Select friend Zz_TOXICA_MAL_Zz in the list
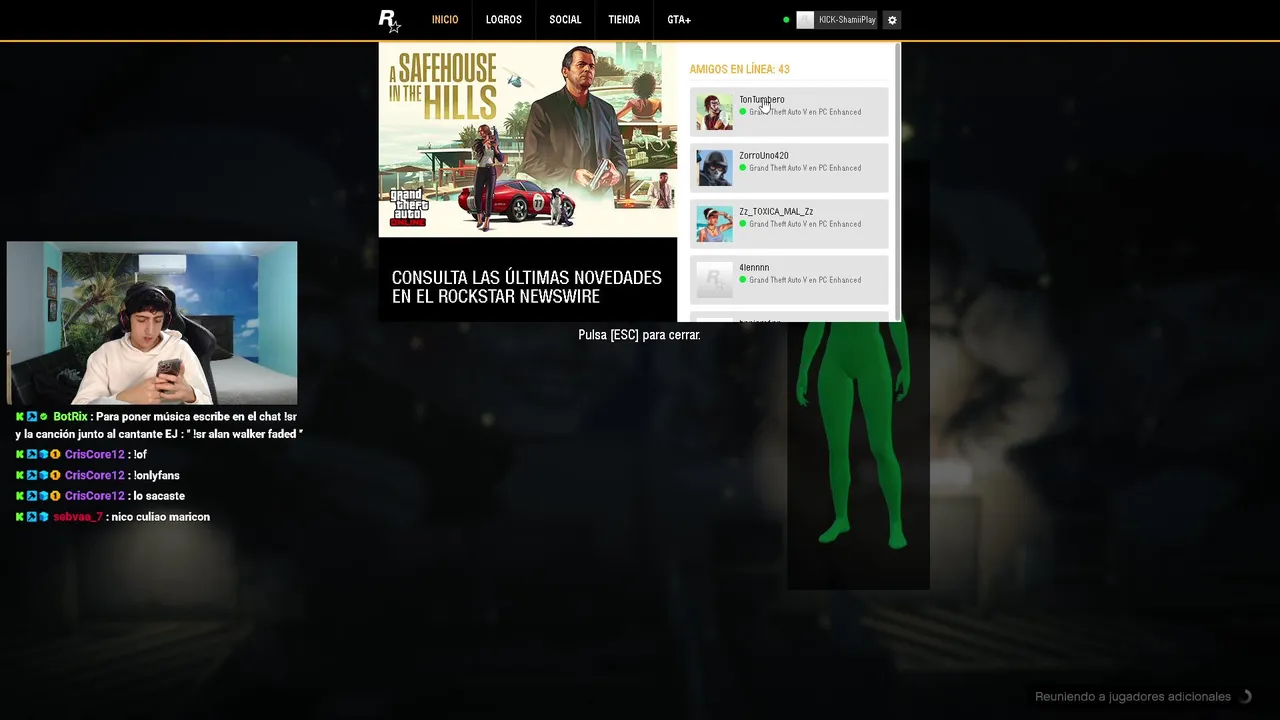 789,224
